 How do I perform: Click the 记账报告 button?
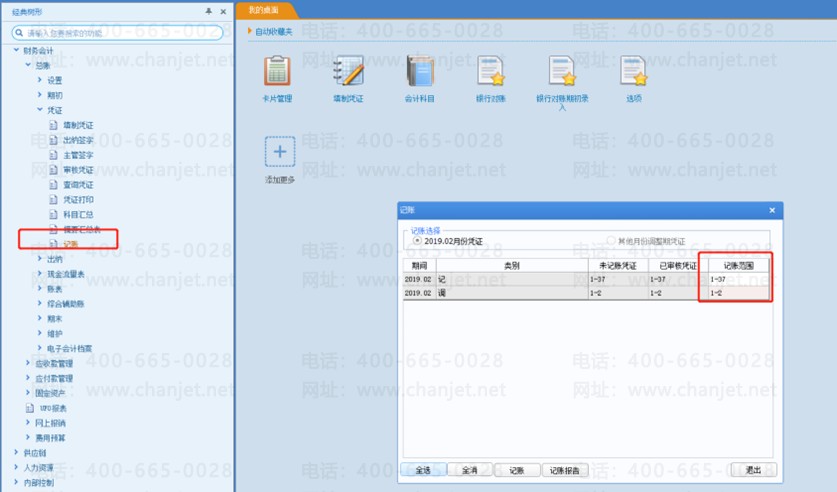coord(565,470)
